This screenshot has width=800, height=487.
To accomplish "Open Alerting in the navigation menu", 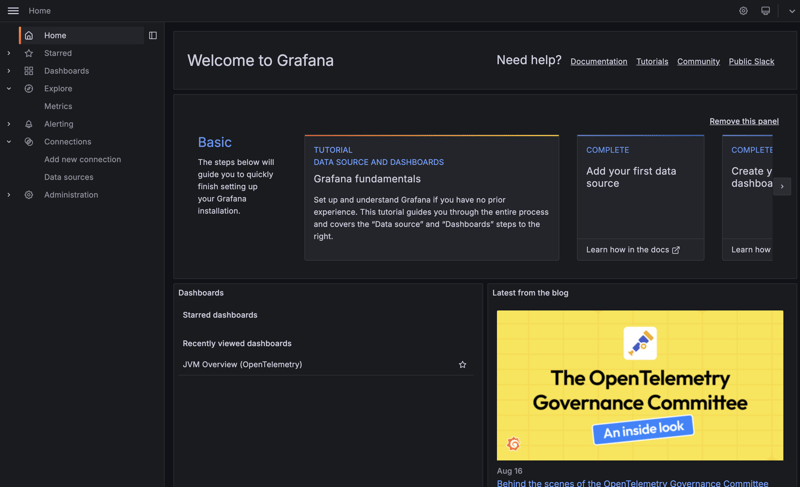I will click(58, 124).
